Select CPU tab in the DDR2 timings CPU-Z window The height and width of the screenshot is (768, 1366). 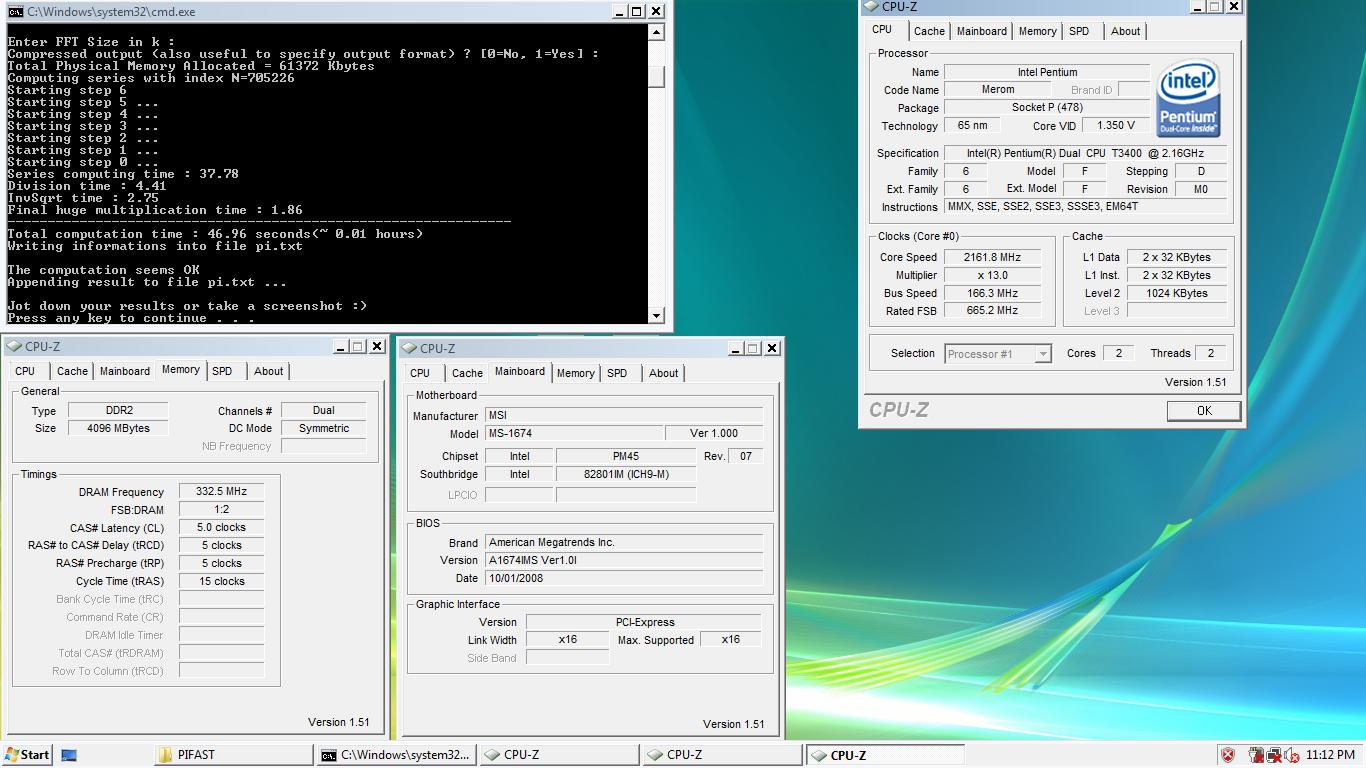(25, 371)
